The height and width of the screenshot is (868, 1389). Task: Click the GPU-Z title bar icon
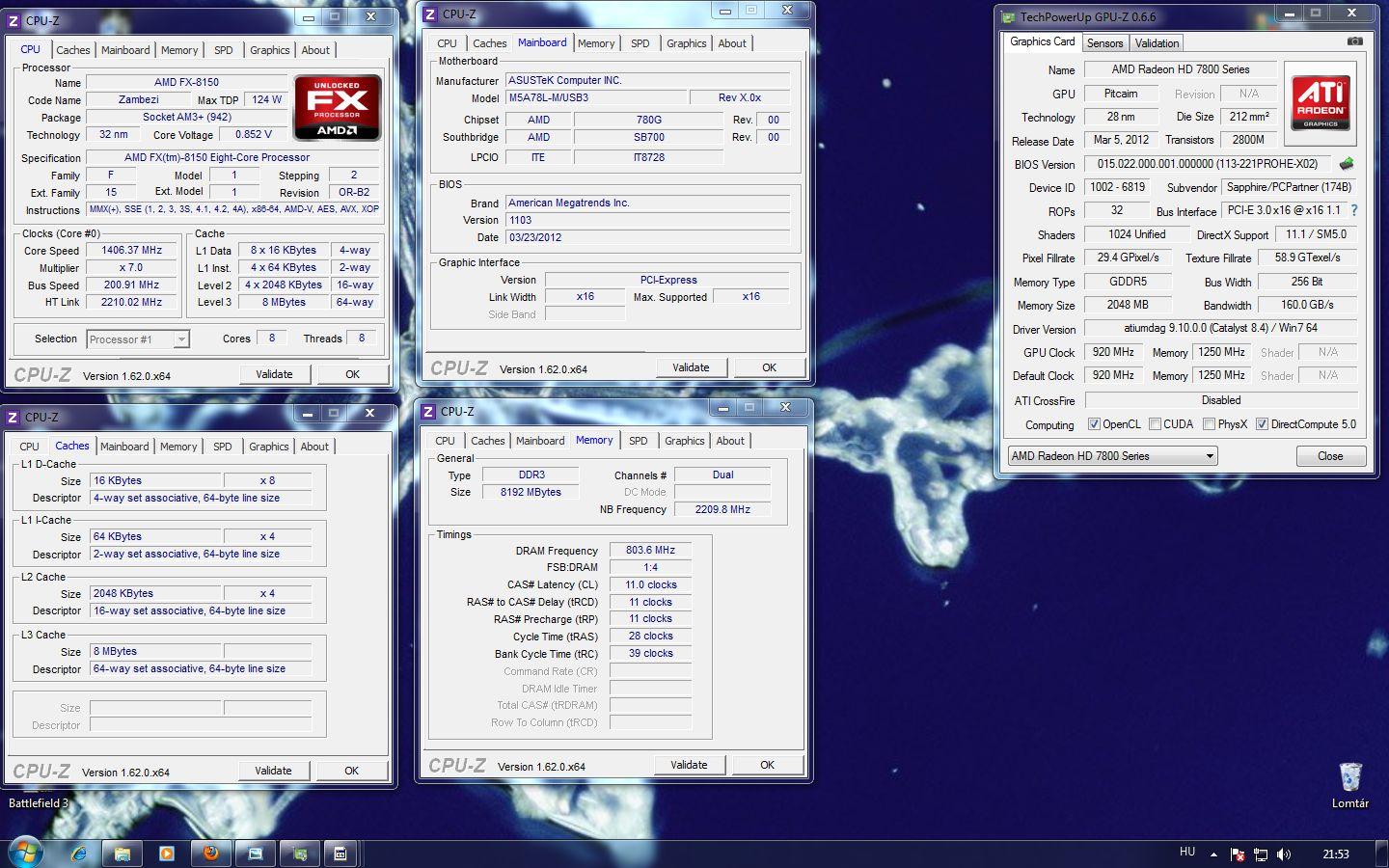(x=1009, y=16)
